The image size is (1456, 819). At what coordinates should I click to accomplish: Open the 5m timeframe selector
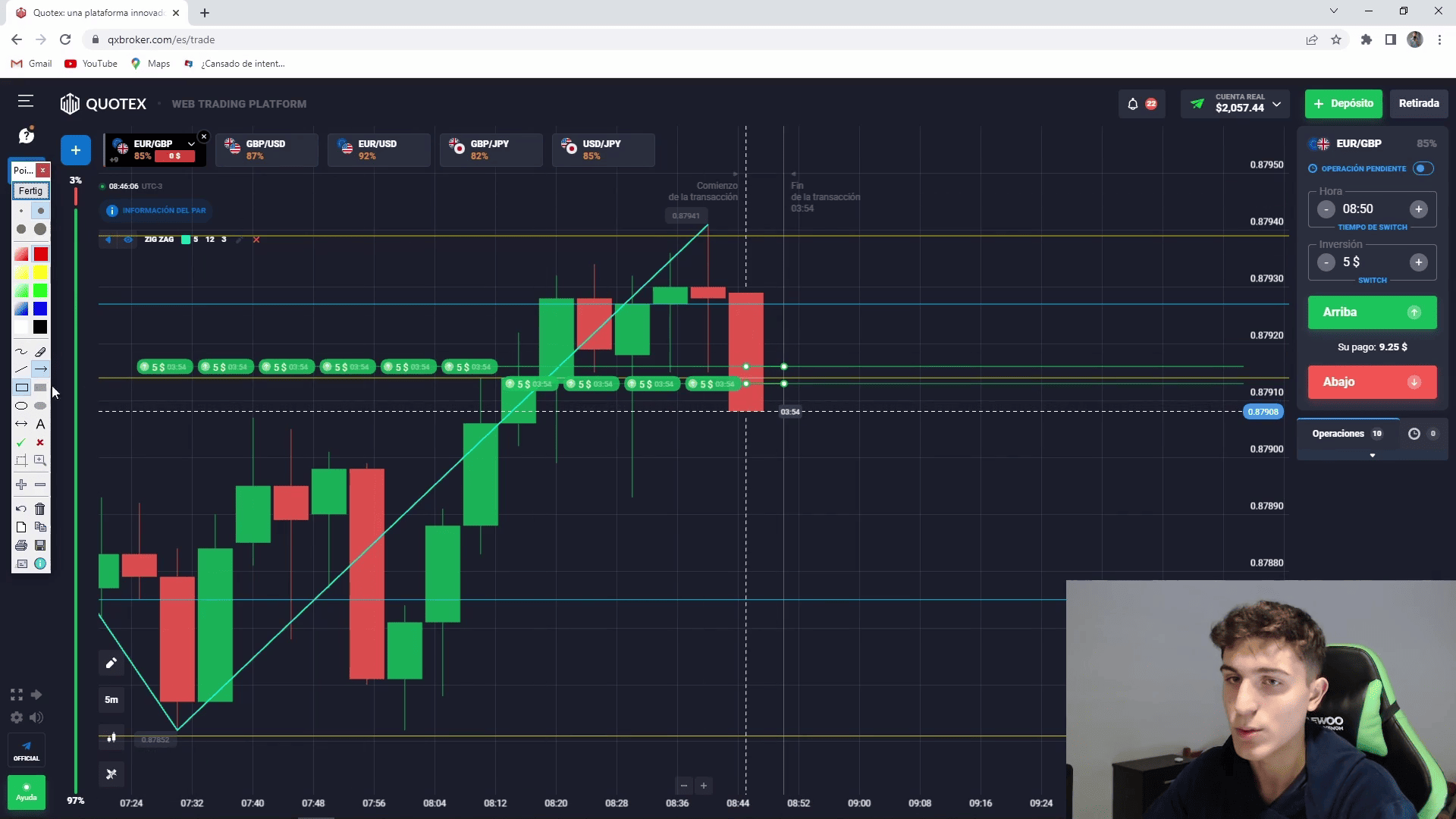111,700
